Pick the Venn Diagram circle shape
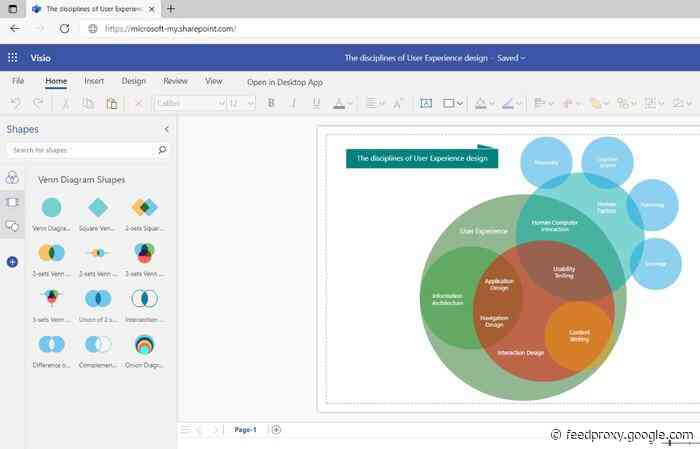700x449 pixels. [51, 208]
